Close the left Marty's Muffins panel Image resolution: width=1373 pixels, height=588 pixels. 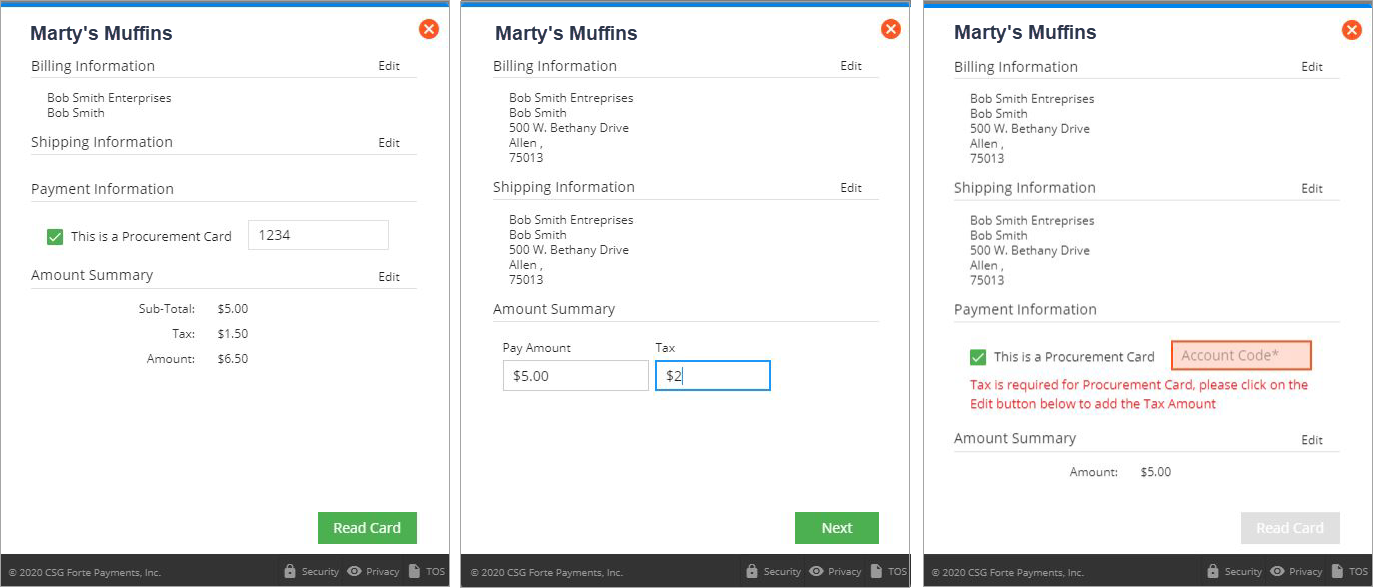click(429, 29)
